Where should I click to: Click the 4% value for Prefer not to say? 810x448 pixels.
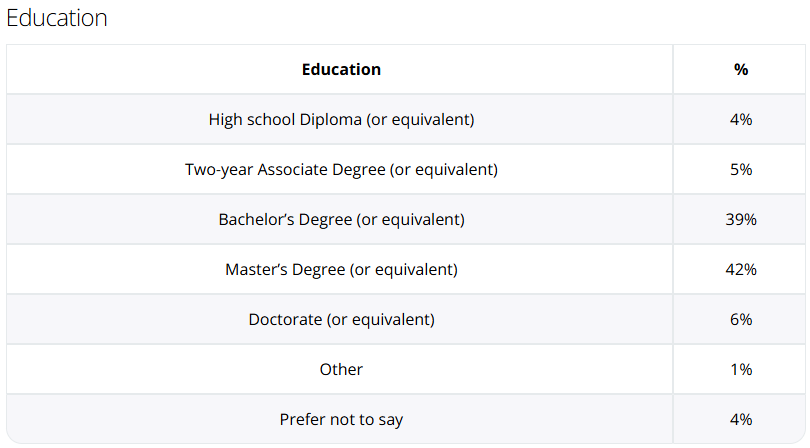(741, 420)
